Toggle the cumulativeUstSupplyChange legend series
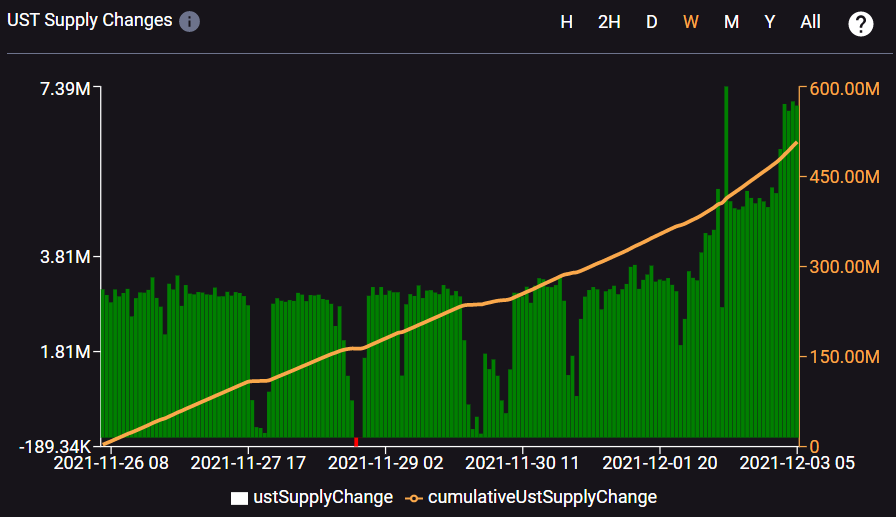Image resolution: width=896 pixels, height=517 pixels. (531, 497)
